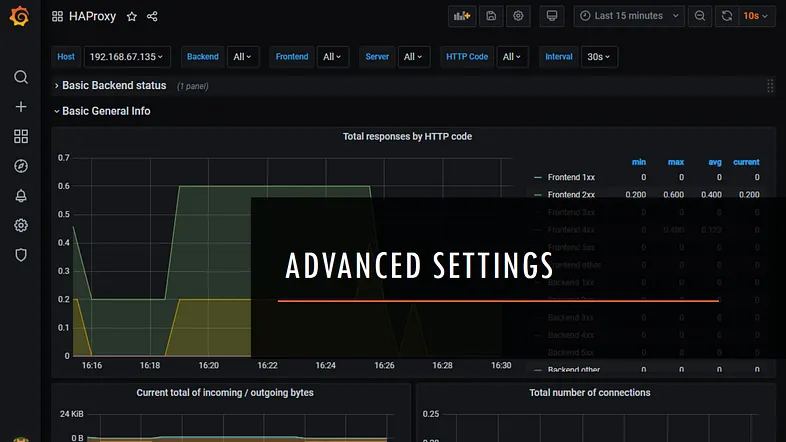Open the dashboard search icon in the sidebar
This screenshot has height=442, width=786.
(x=21, y=77)
